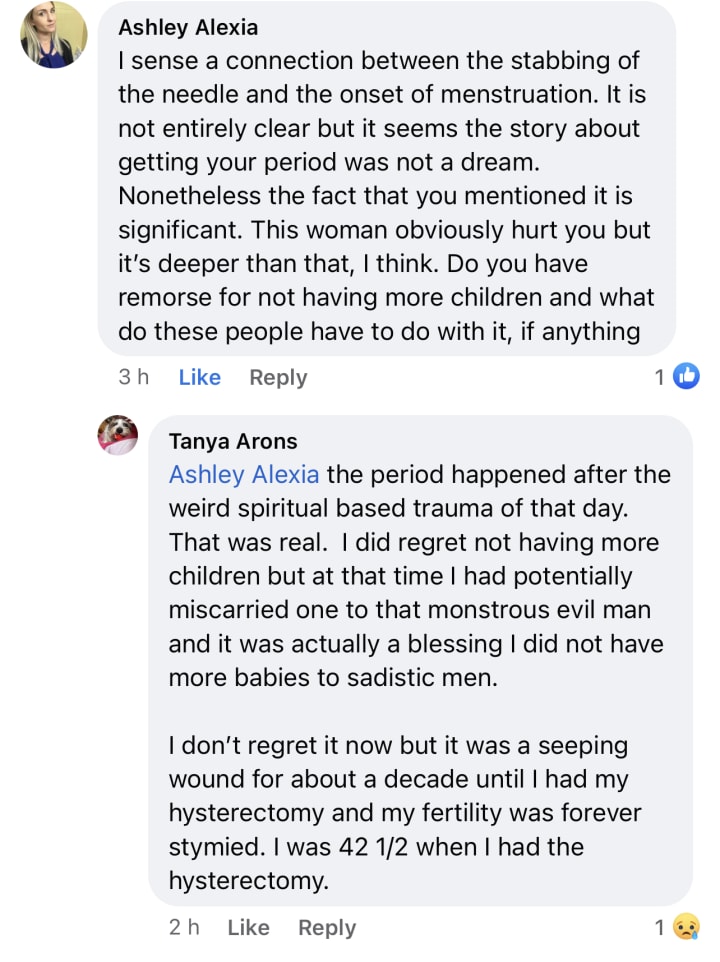
Task: Click the 'Nonetheless the fact' line in Ashley's comment
Action: [375, 196]
